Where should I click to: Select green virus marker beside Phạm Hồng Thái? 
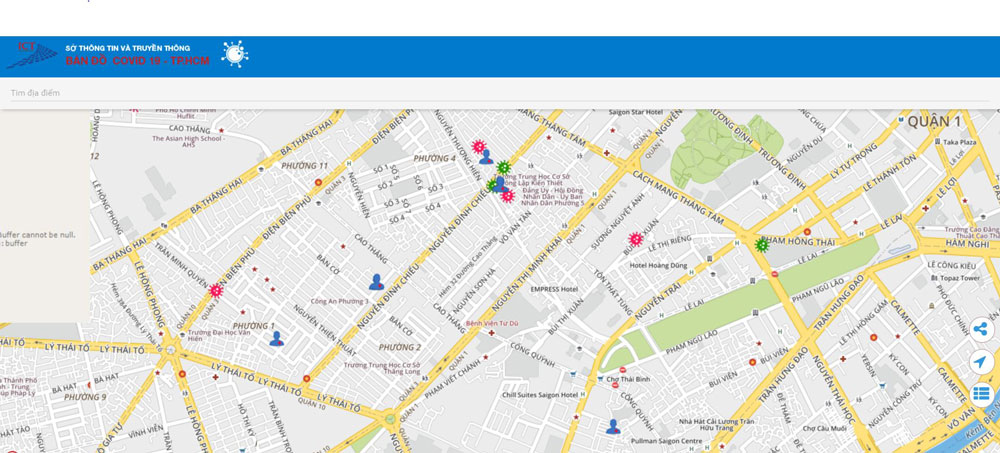[761, 244]
